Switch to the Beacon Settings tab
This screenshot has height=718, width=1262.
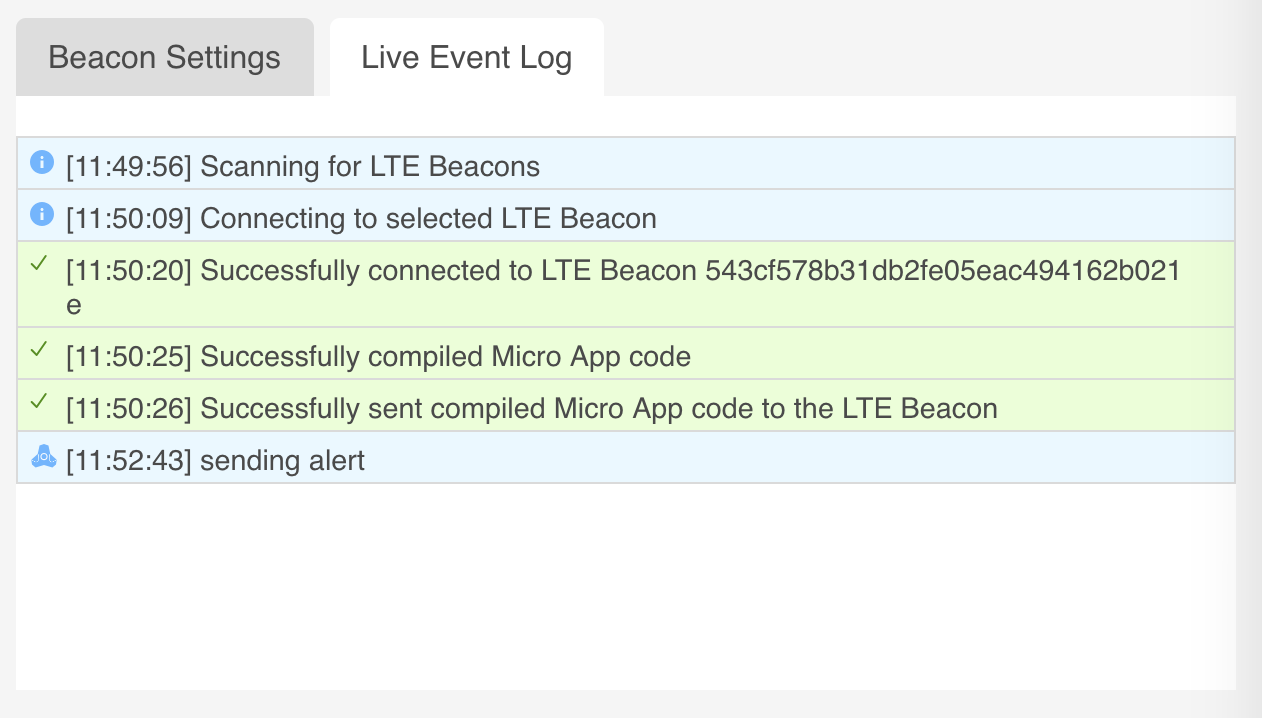165,57
